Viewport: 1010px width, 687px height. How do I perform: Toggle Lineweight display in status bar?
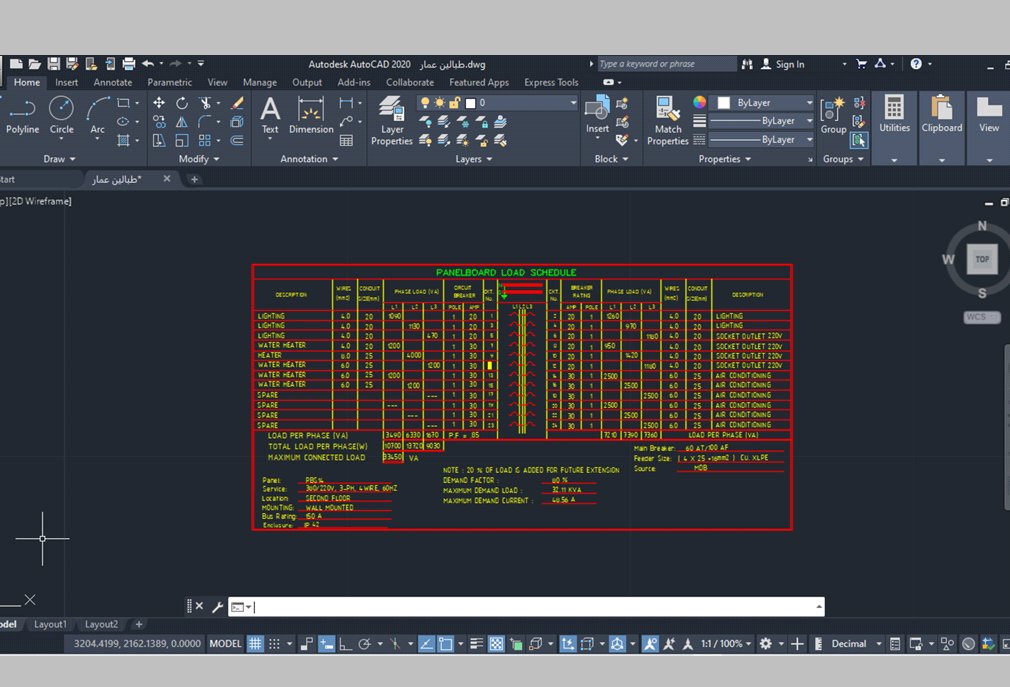477,644
